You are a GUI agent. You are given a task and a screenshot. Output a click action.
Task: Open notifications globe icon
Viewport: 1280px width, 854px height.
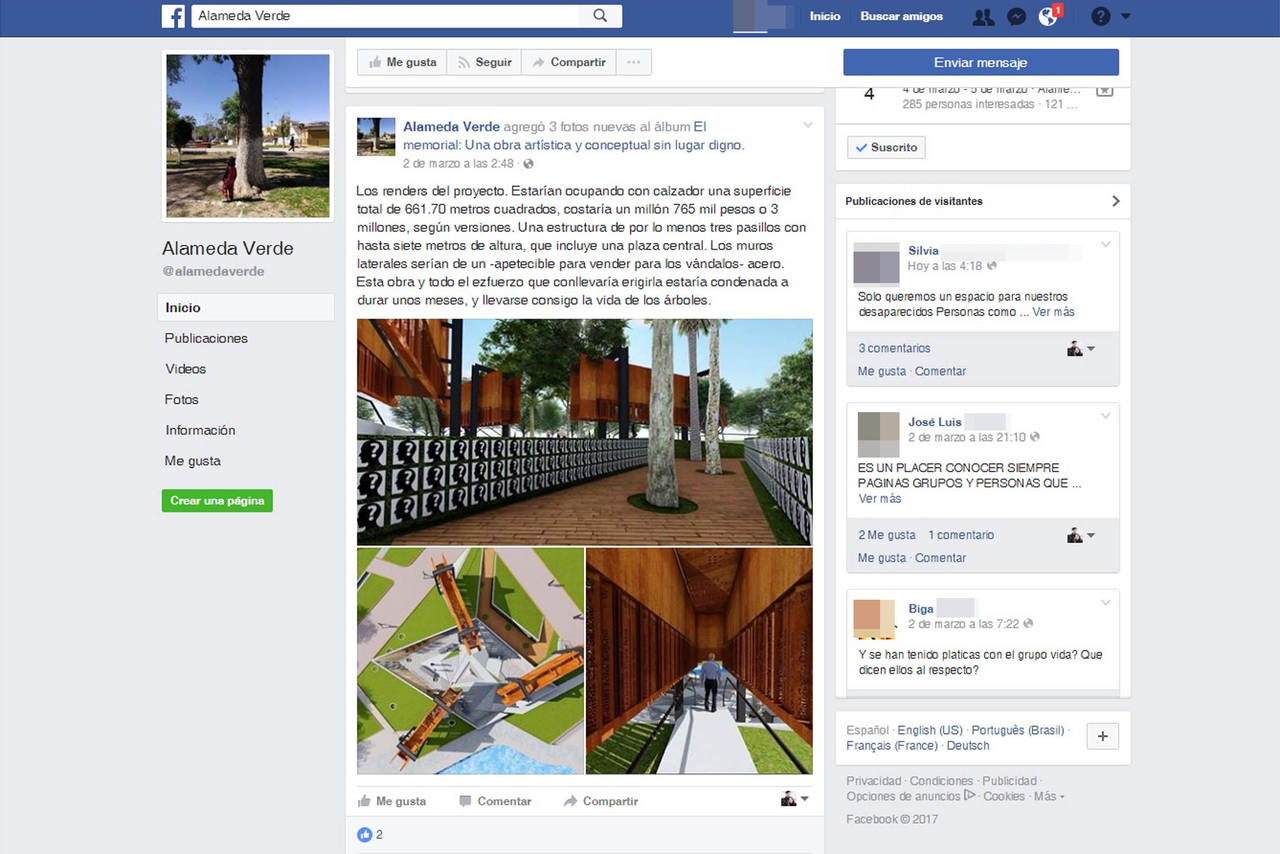point(1047,16)
